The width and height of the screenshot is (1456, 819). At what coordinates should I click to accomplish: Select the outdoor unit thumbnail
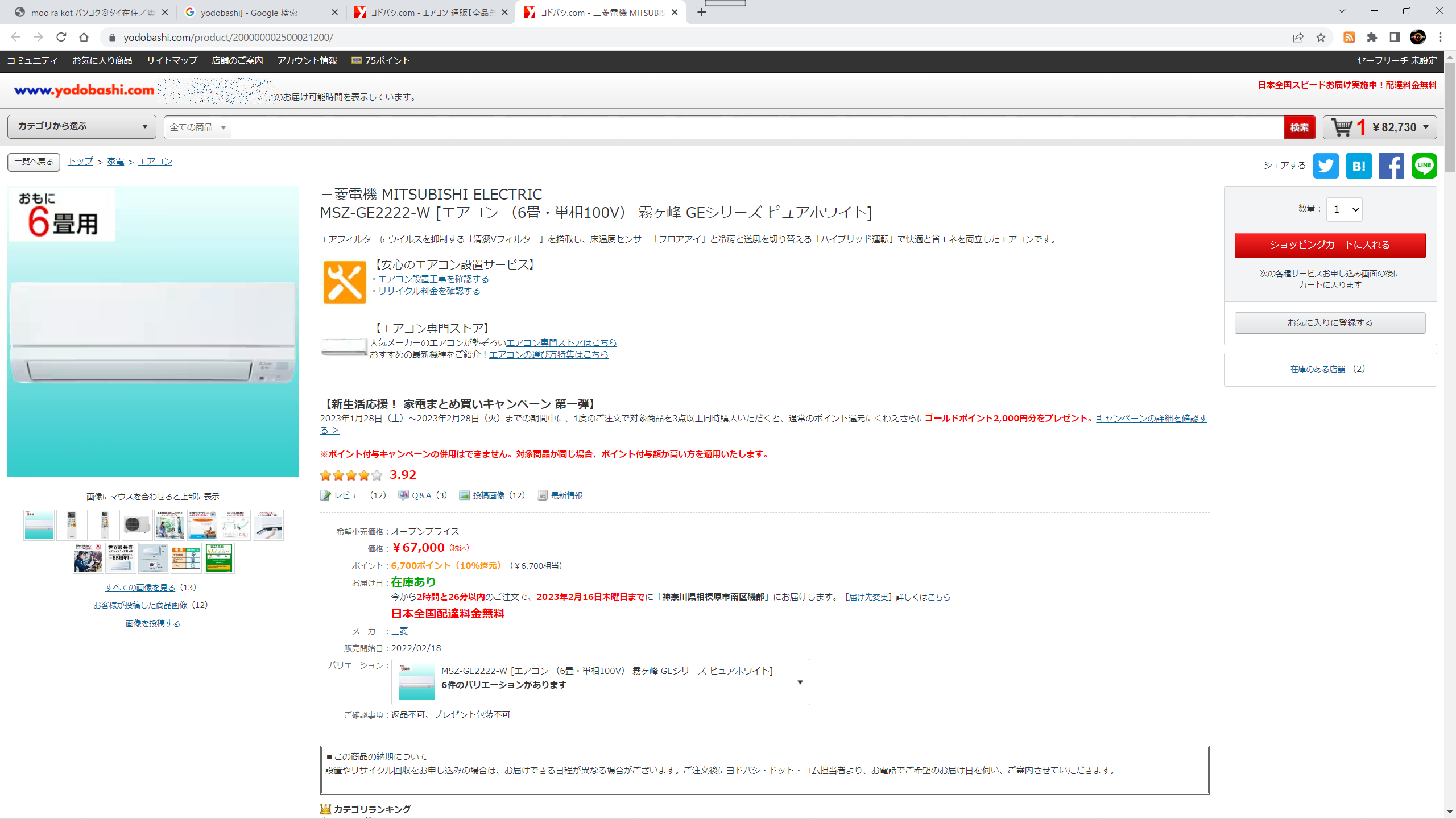coord(137,524)
